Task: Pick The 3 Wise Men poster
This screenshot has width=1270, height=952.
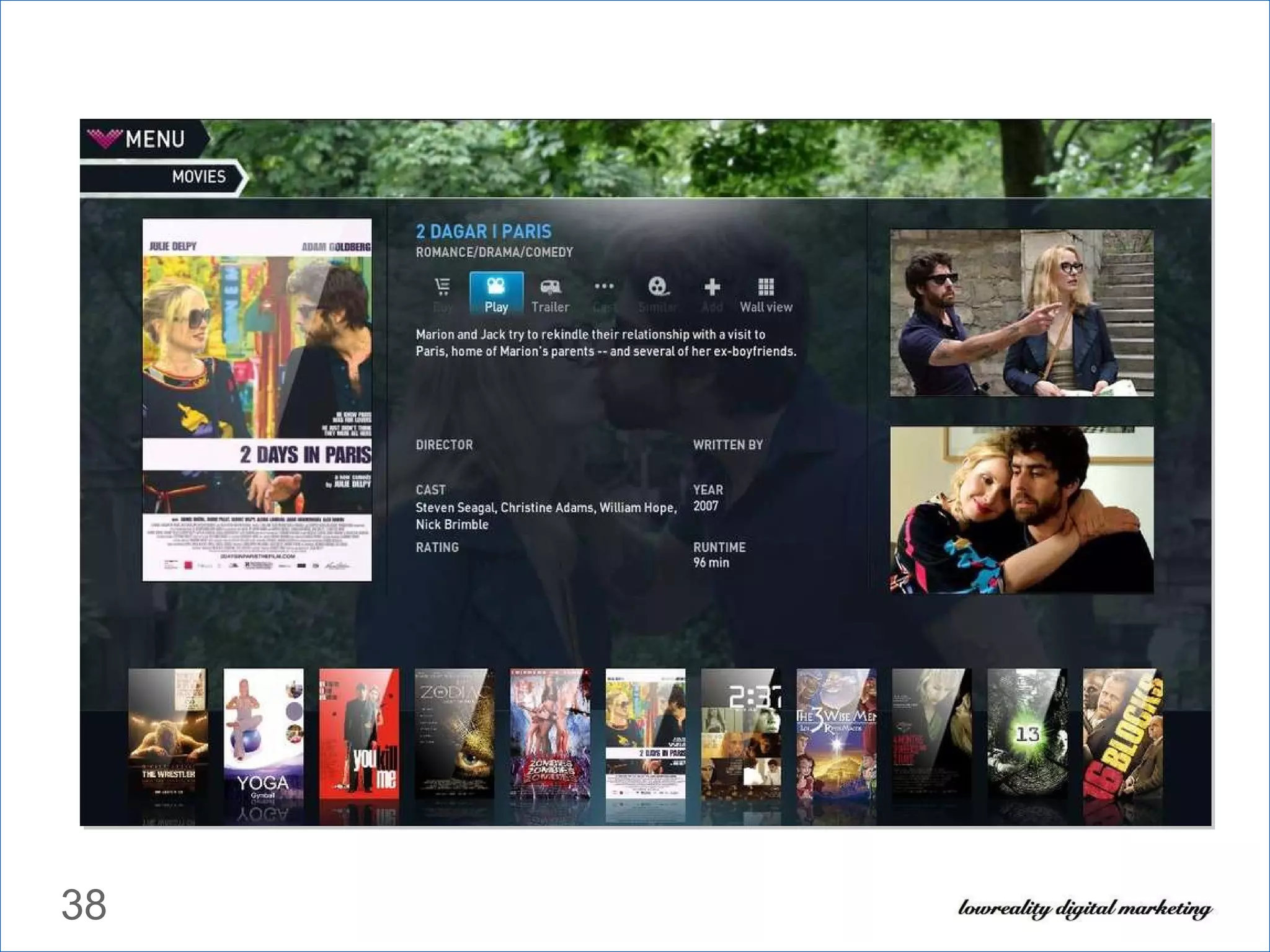Action: point(836,734)
